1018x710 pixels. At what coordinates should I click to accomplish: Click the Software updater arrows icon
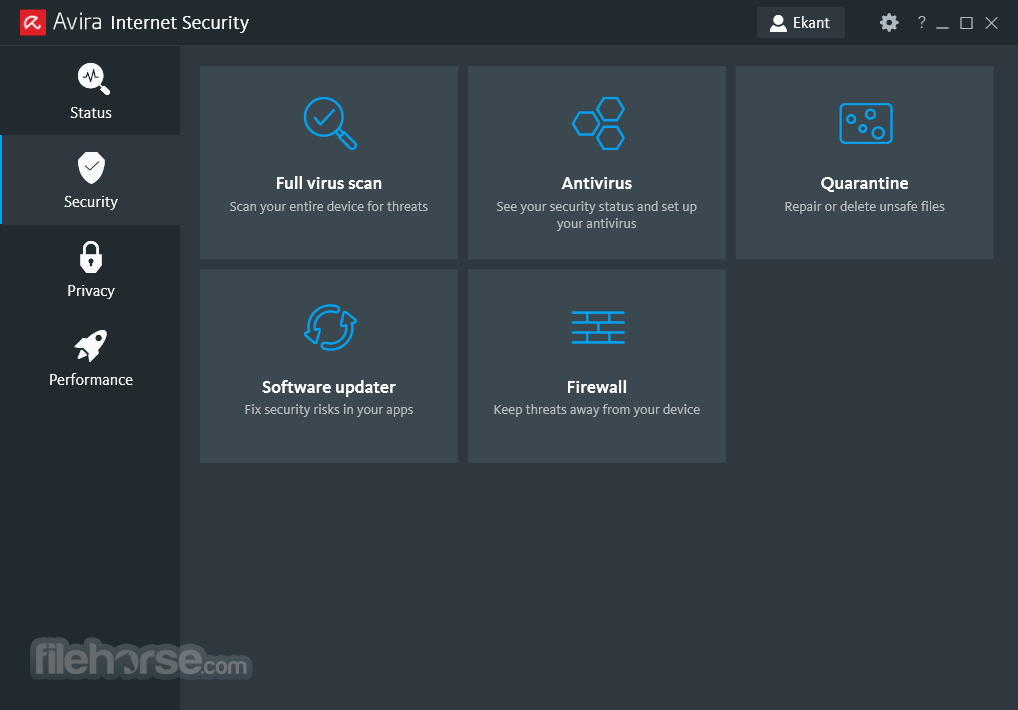[x=330, y=327]
